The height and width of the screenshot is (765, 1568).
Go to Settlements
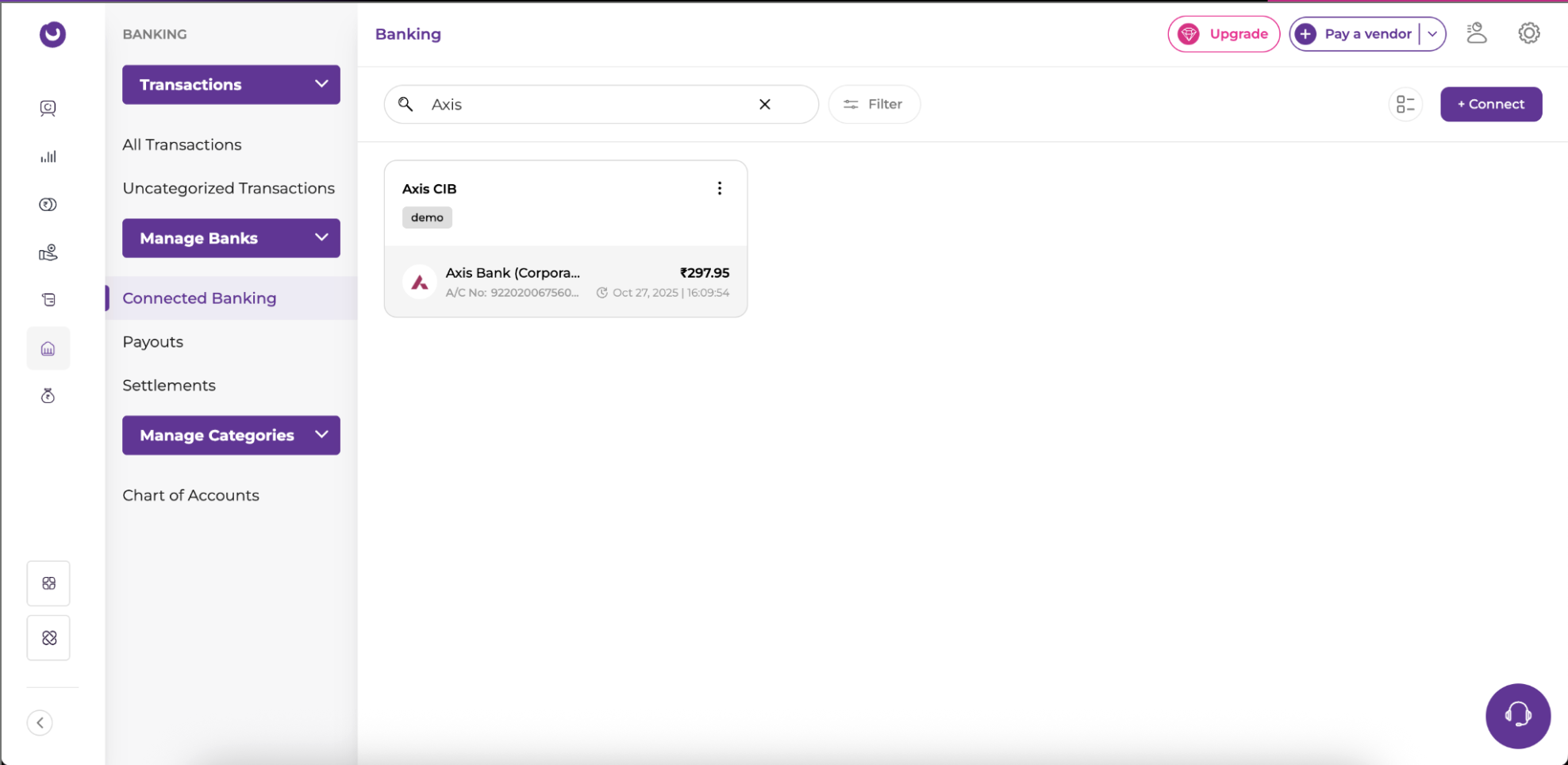coord(169,386)
